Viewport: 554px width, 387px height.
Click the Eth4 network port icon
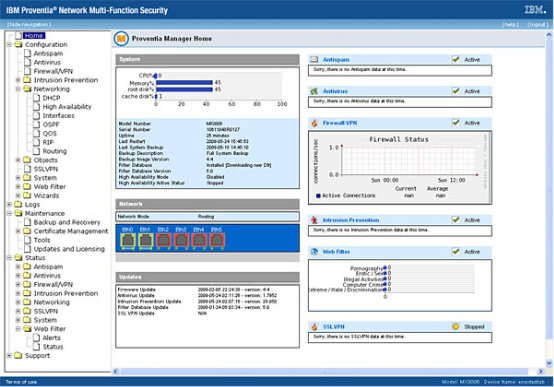coord(199,240)
